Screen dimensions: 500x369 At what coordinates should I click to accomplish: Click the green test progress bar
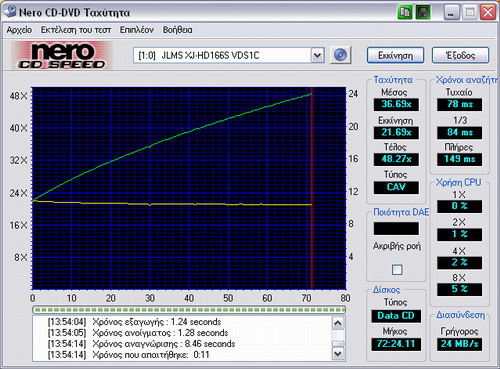point(189,310)
